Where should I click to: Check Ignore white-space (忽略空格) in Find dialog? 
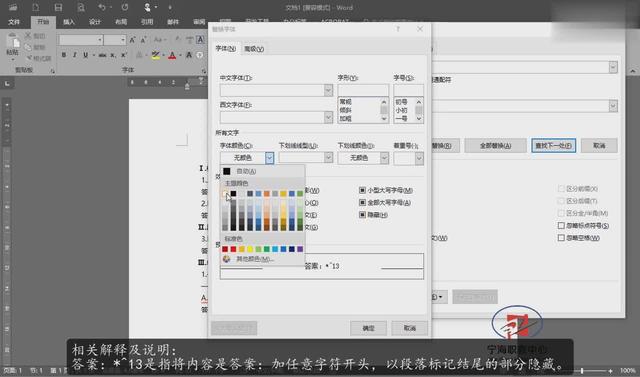coord(561,237)
